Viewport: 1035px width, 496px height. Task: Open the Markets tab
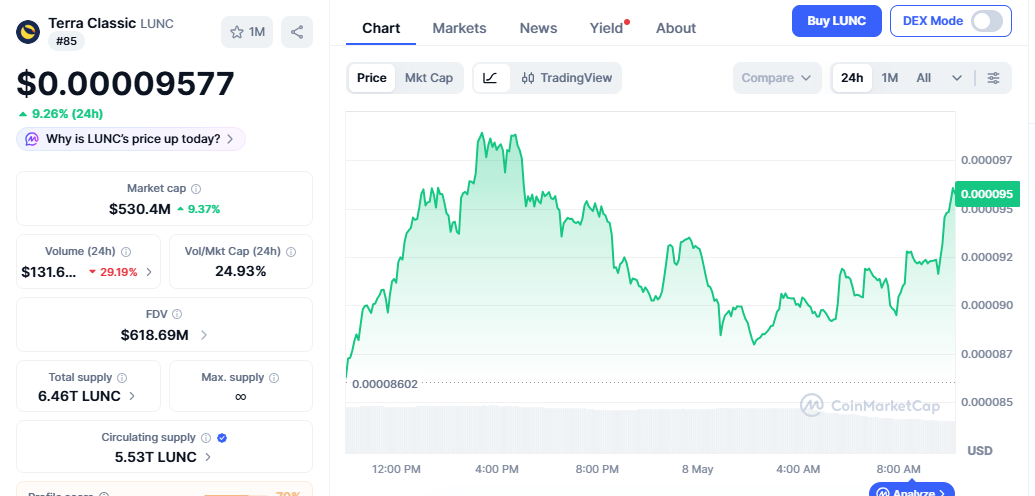(x=459, y=28)
